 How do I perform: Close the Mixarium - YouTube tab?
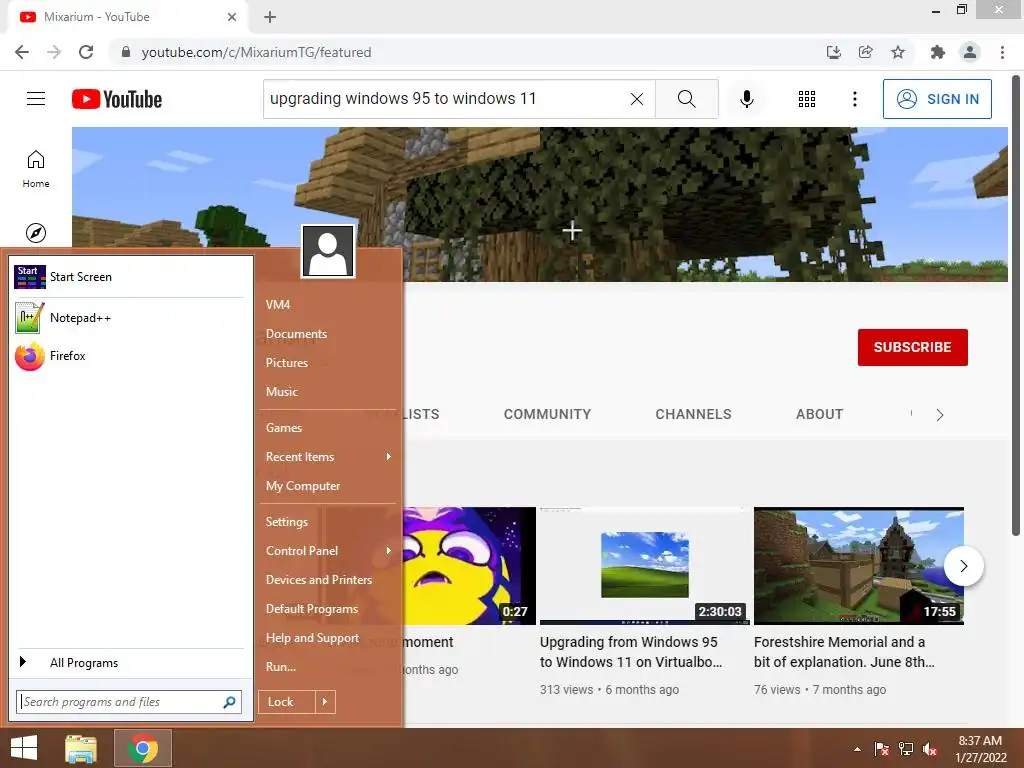point(232,17)
